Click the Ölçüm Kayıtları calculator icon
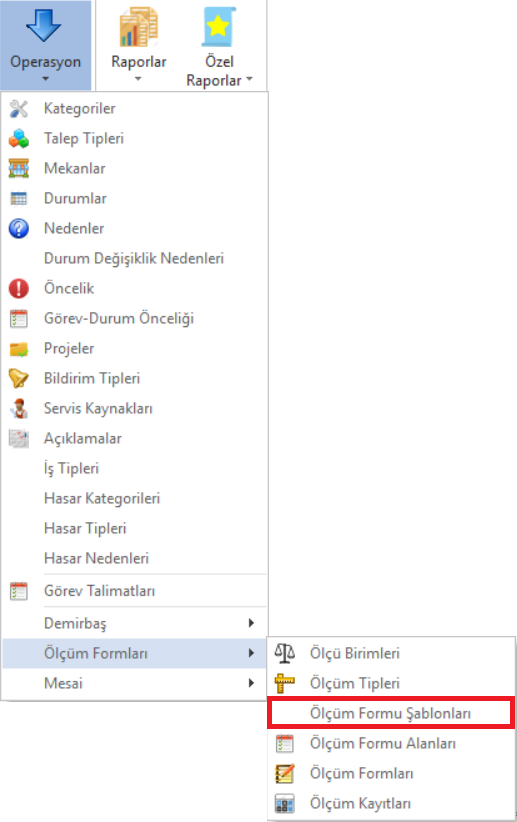This screenshot has width=517, height=822. point(285,803)
